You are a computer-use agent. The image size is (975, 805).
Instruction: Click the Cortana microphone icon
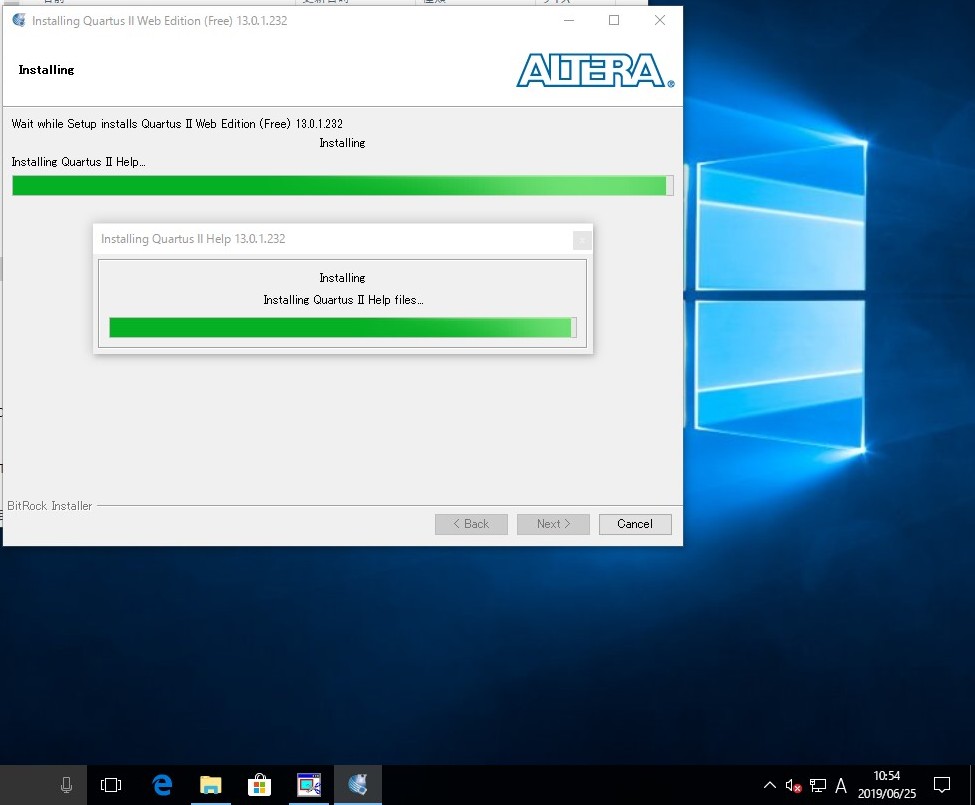pos(67,785)
